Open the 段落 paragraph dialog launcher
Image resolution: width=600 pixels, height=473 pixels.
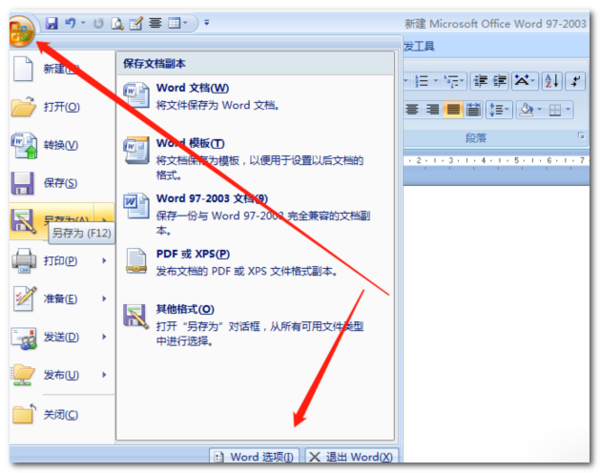581,135
